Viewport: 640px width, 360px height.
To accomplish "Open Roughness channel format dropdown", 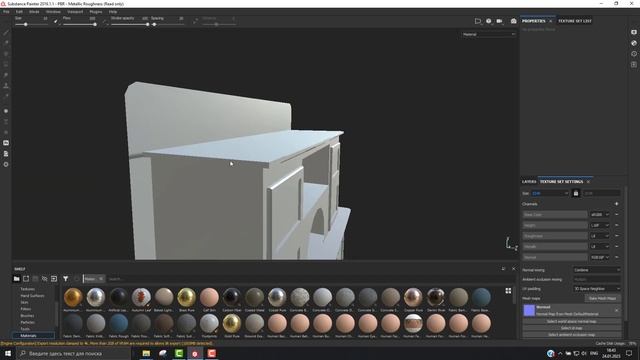I will pos(600,236).
